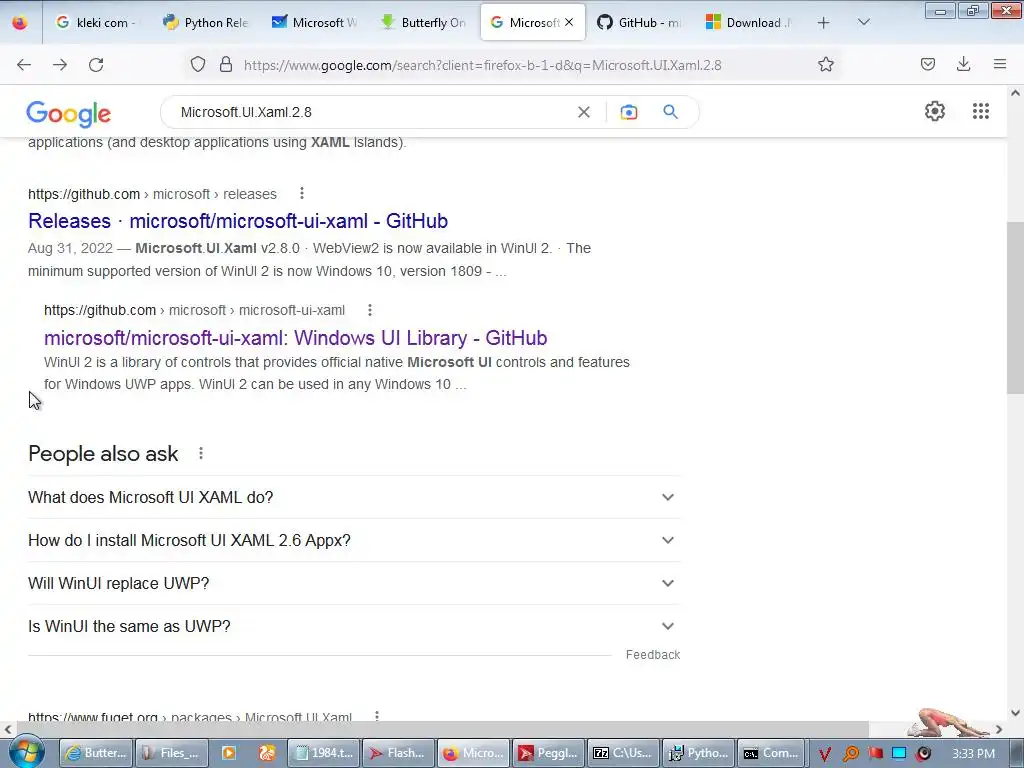This screenshot has width=1024, height=768.
Task: Open Flash taskbar button
Action: click(398, 753)
